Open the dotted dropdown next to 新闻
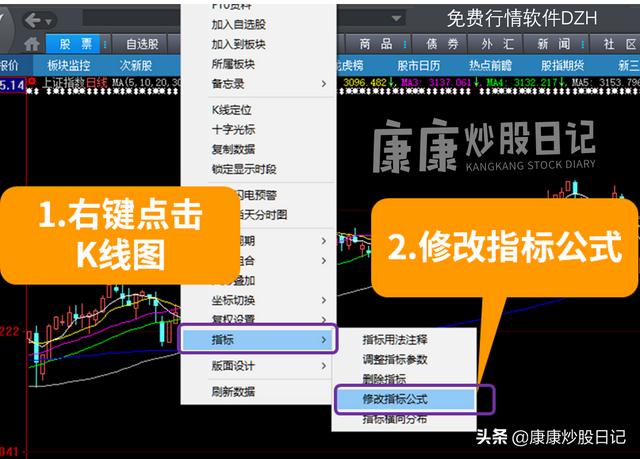 tap(583, 44)
